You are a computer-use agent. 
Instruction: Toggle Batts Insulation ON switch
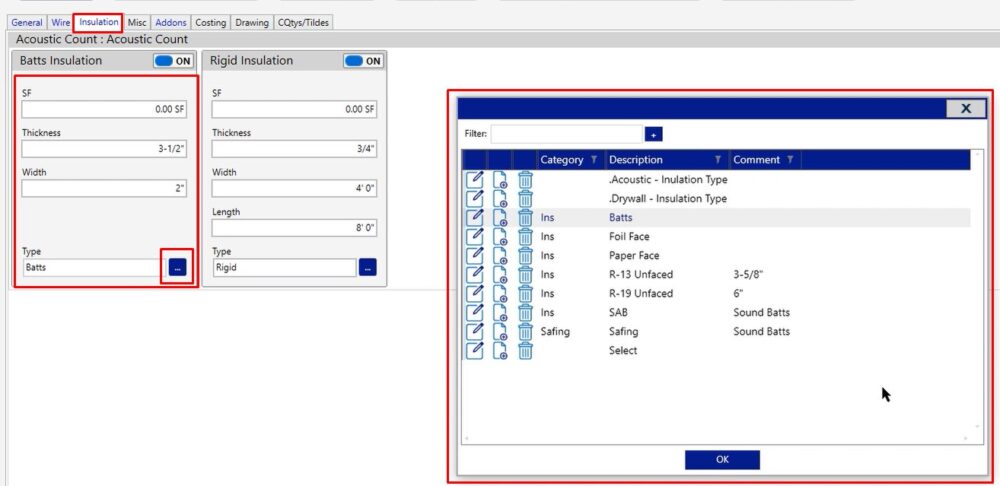click(x=172, y=61)
